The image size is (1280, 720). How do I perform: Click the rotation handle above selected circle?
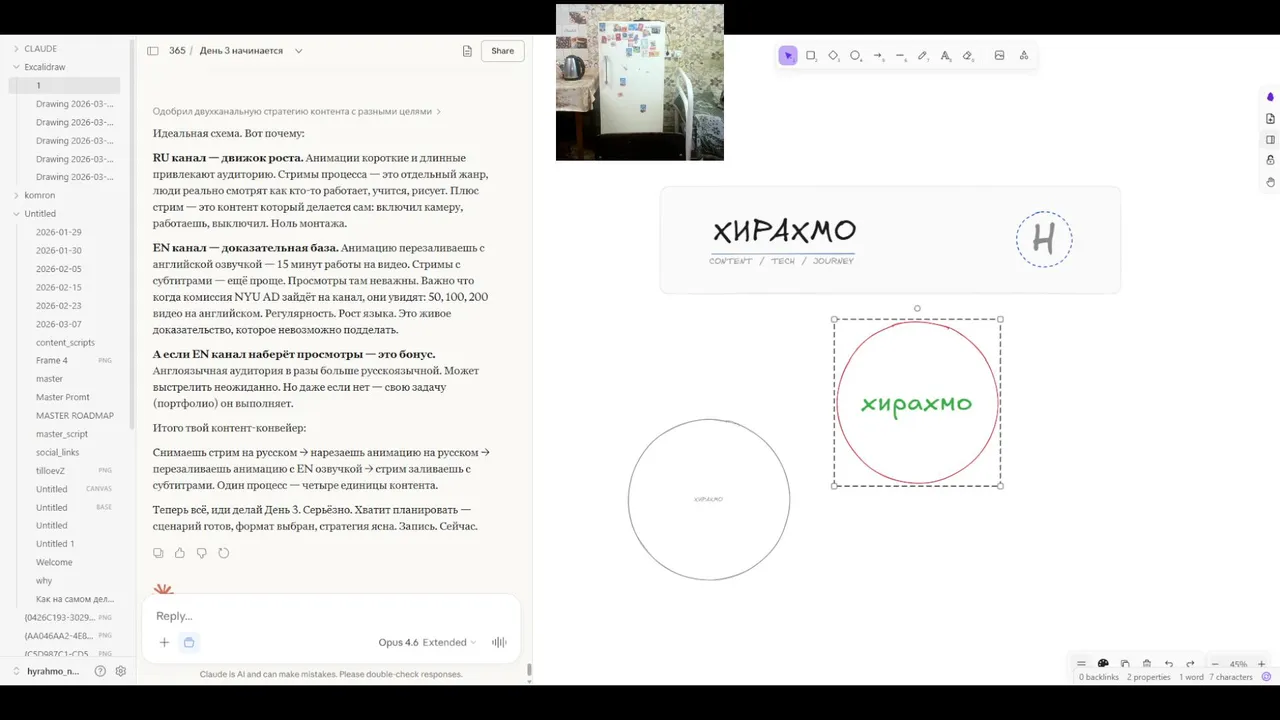pyautogui.click(x=917, y=308)
